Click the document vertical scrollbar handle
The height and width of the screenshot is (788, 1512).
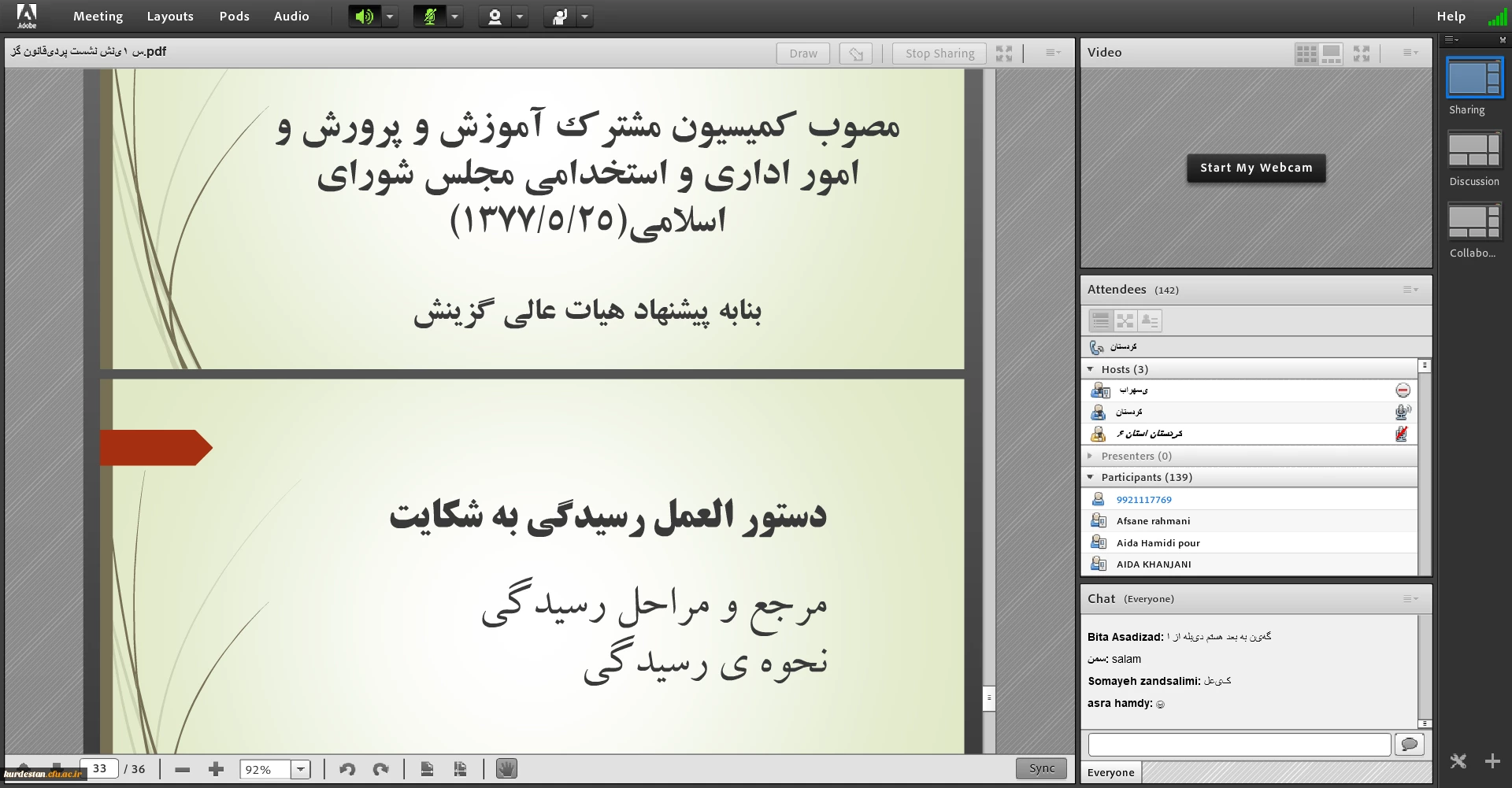989,697
